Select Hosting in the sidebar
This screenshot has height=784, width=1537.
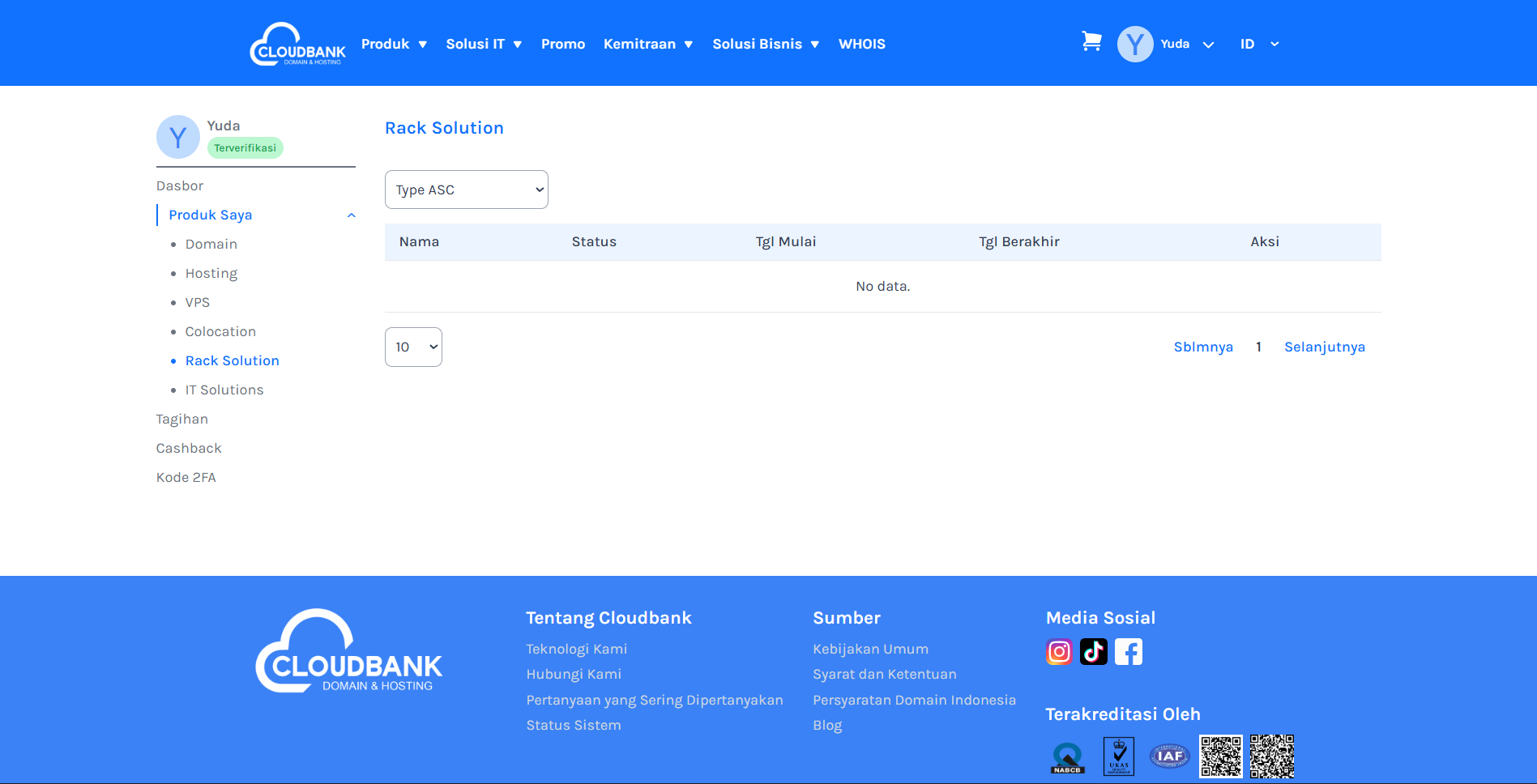[x=211, y=274]
